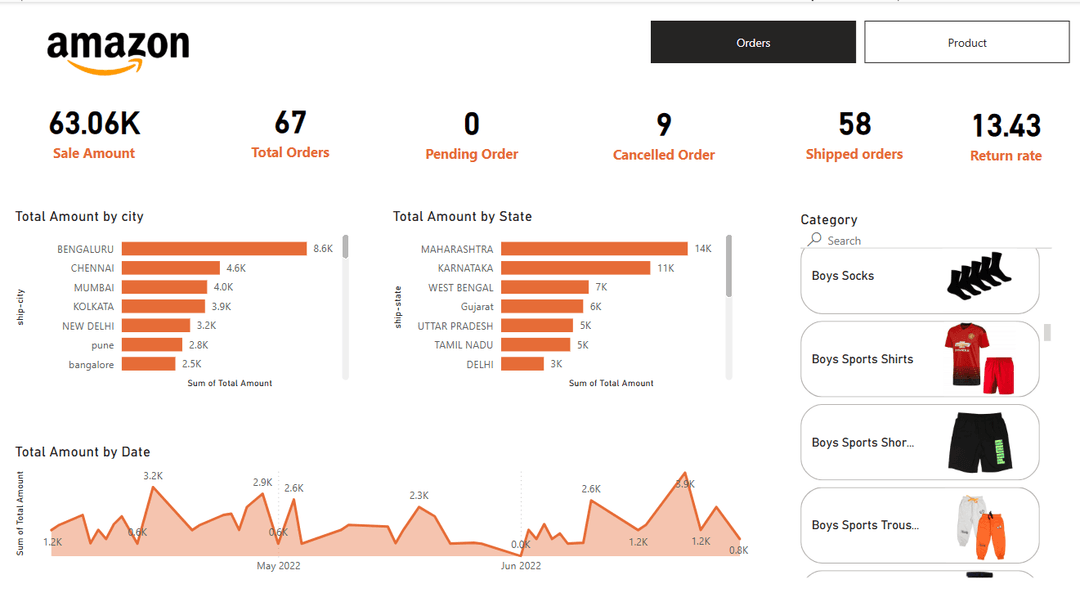The width and height of the screenshot is (1080, 612).
Task: Switch to the Product page
Action: [x=966, y=42]
